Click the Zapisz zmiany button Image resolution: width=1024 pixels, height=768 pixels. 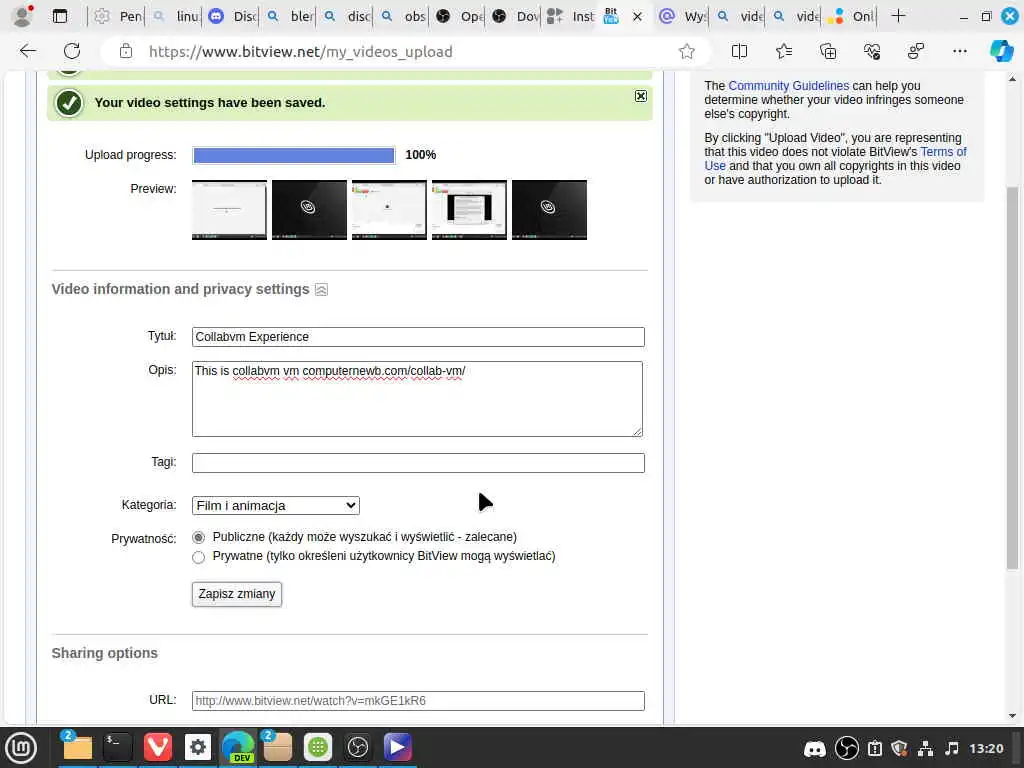point(236,594)
